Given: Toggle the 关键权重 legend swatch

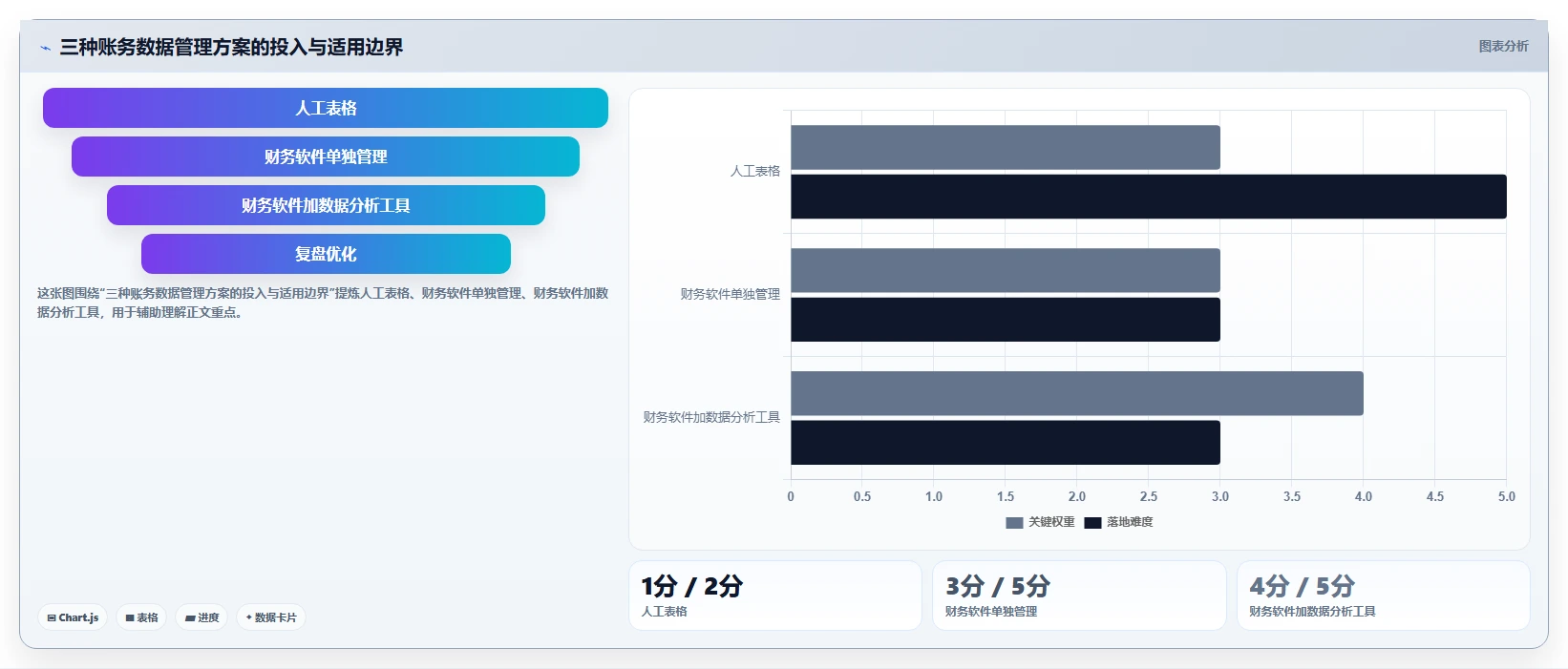Looking at the screenshot, I should point(1014,522).
